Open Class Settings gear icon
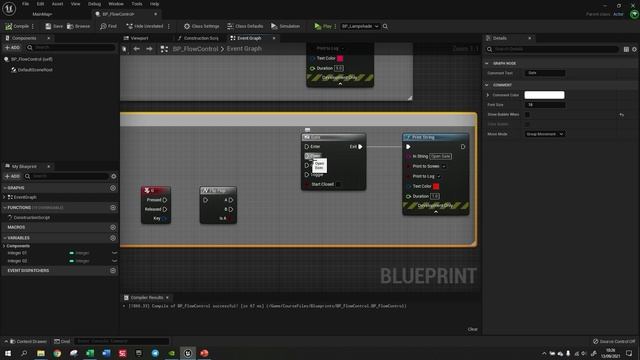The height and width of the screenshot is (360, 640). point(187,26)
